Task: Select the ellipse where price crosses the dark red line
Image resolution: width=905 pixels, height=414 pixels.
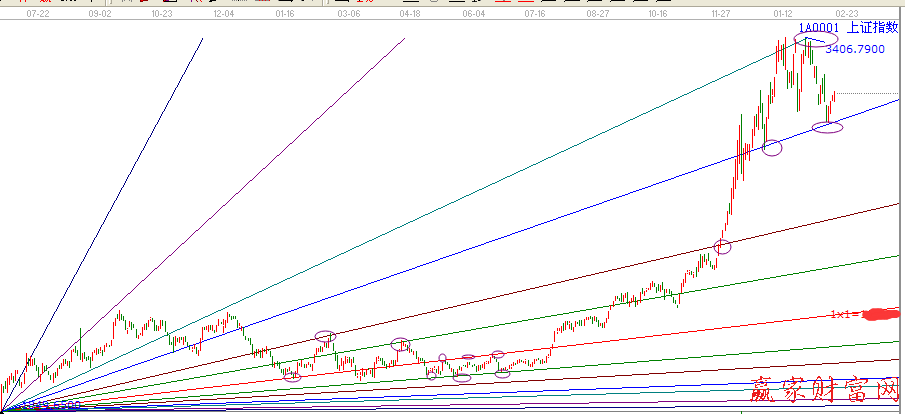Action: pos(723,246)
